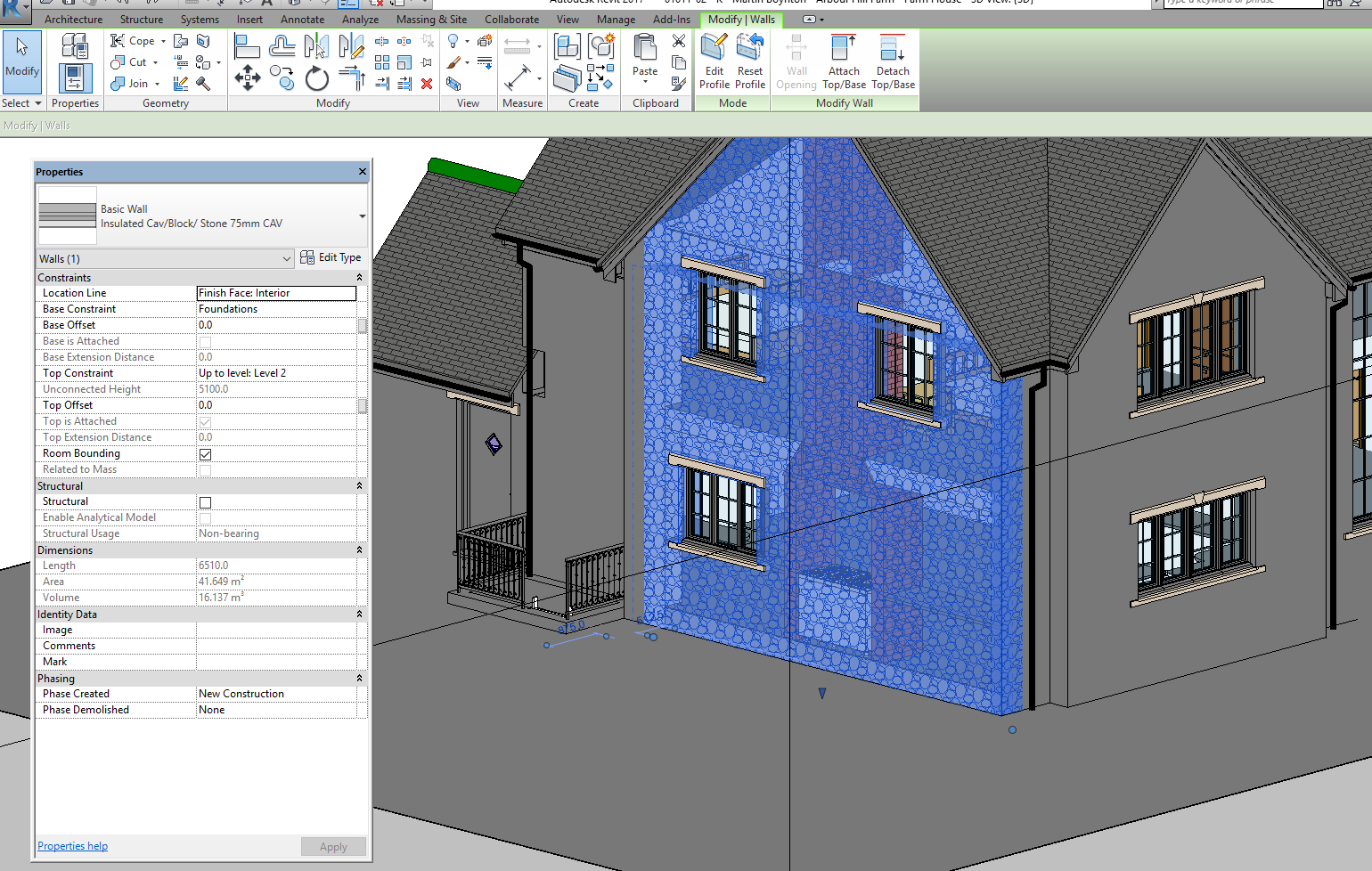
Task: Click the Apply button
Action: (x=333, y=847)
